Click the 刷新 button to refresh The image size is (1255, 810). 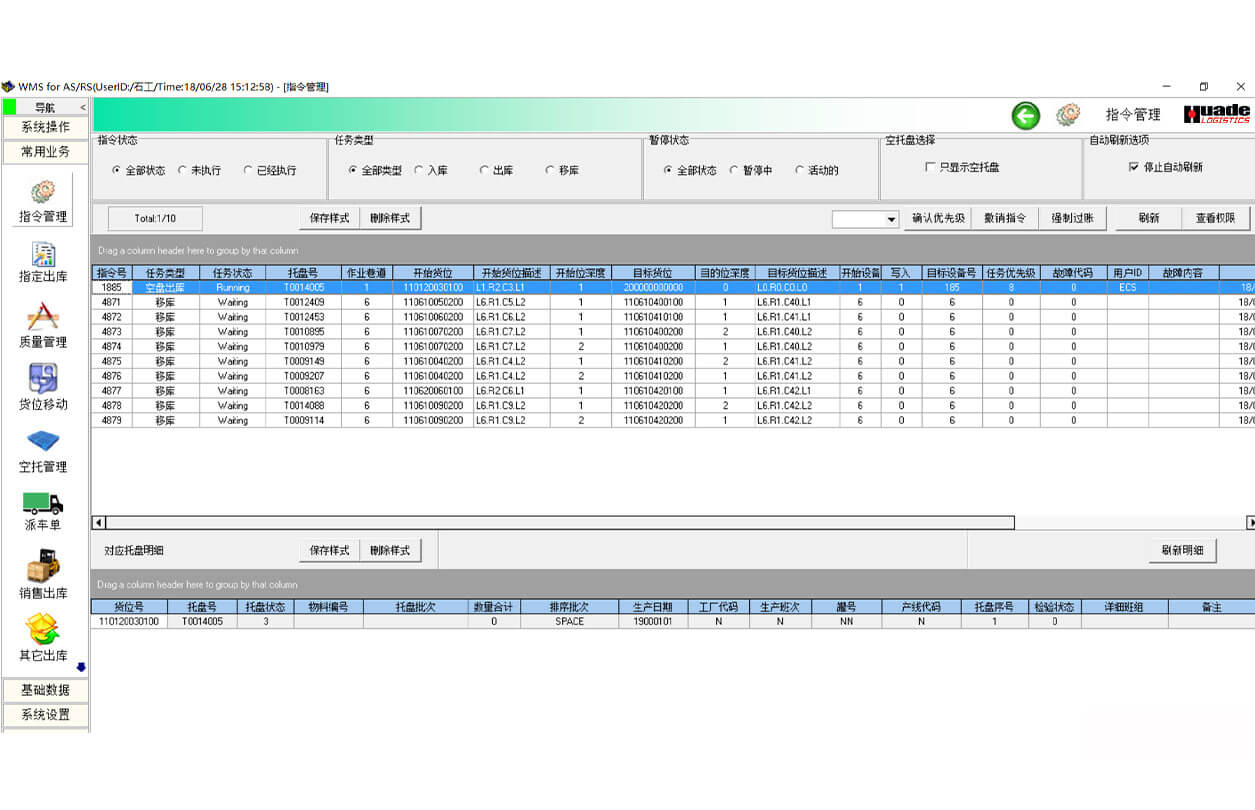click(x=1146, y=219)
